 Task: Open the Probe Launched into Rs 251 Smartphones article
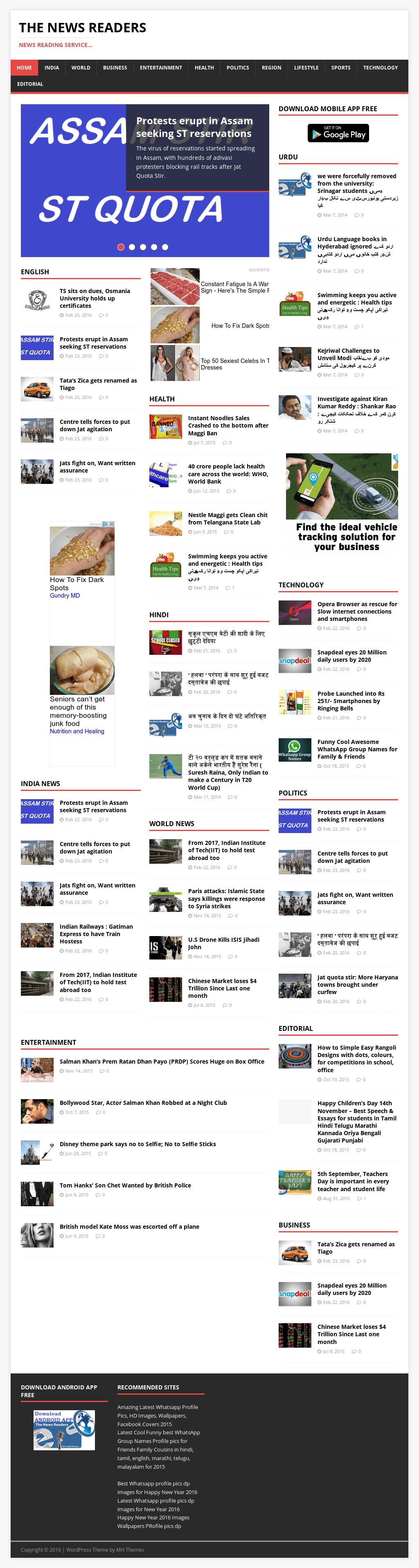point(351,701)
